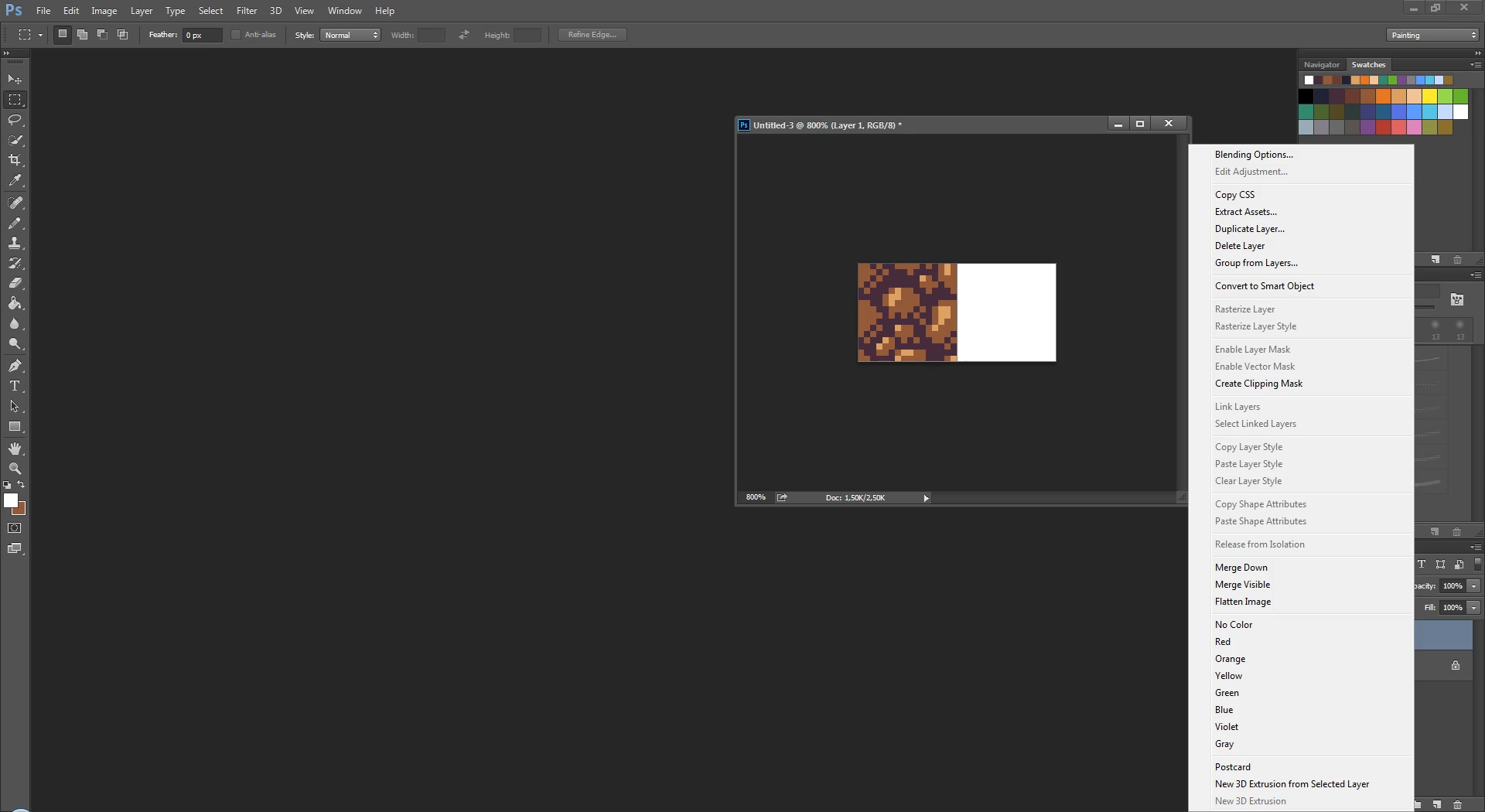Image resolution: width=1485 pixels, height=812 pixels.
Task: Select the Healing Brush tool
Action: coord(15,203)
